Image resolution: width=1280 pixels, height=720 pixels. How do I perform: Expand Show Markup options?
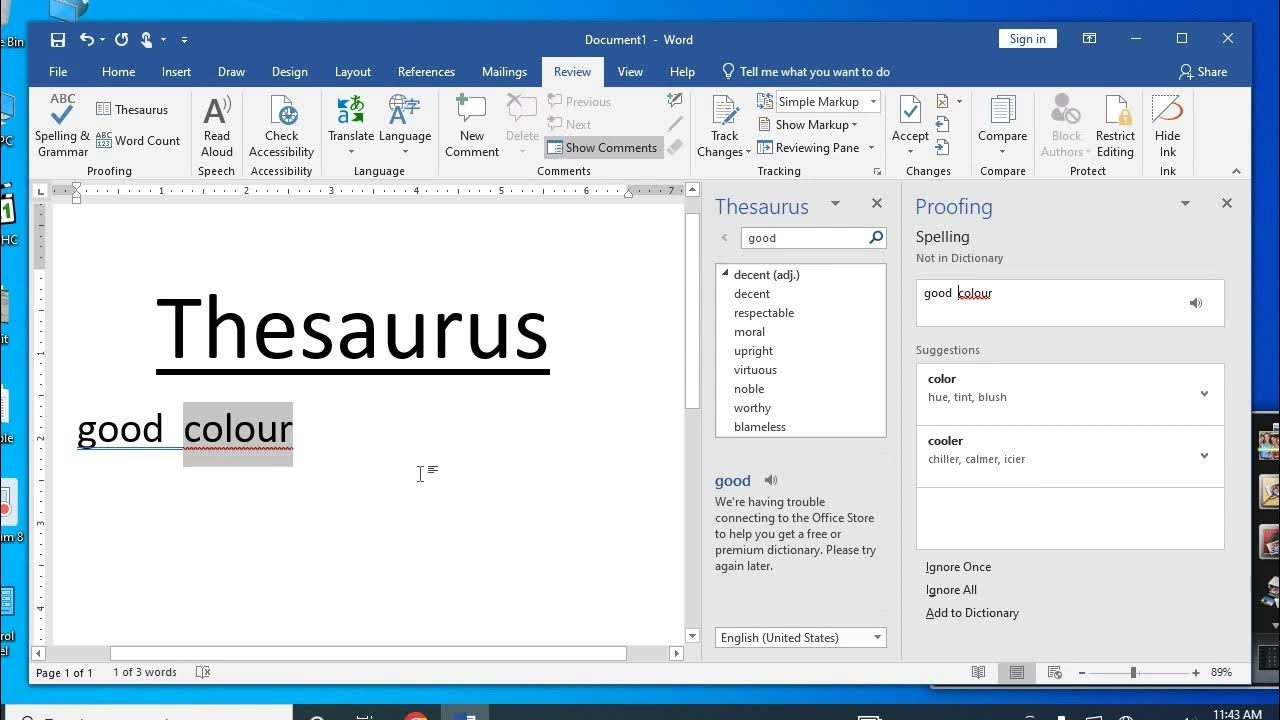808,125
